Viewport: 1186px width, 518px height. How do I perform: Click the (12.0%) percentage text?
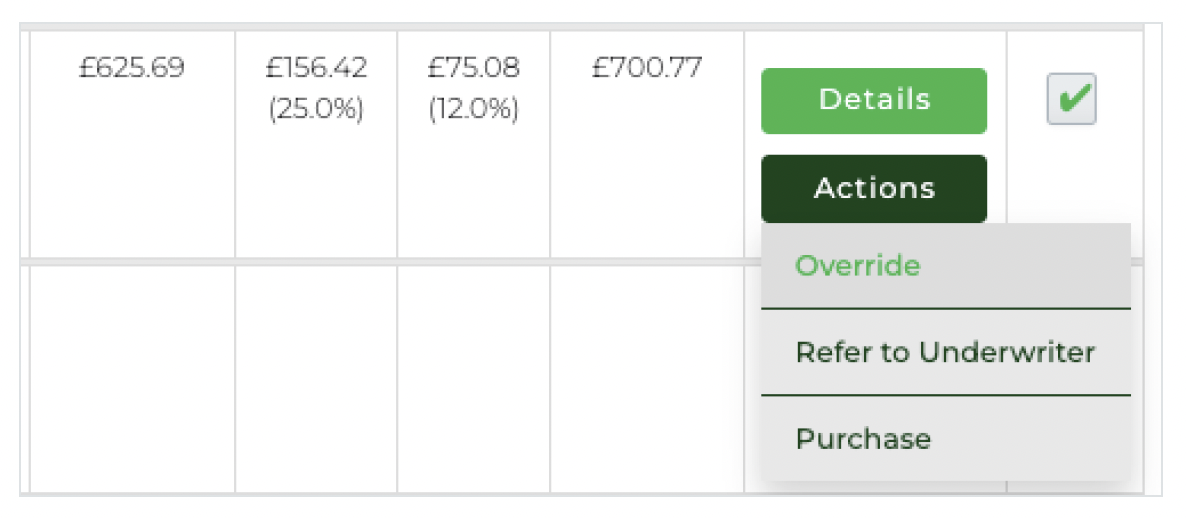click(x=473, y=109)
